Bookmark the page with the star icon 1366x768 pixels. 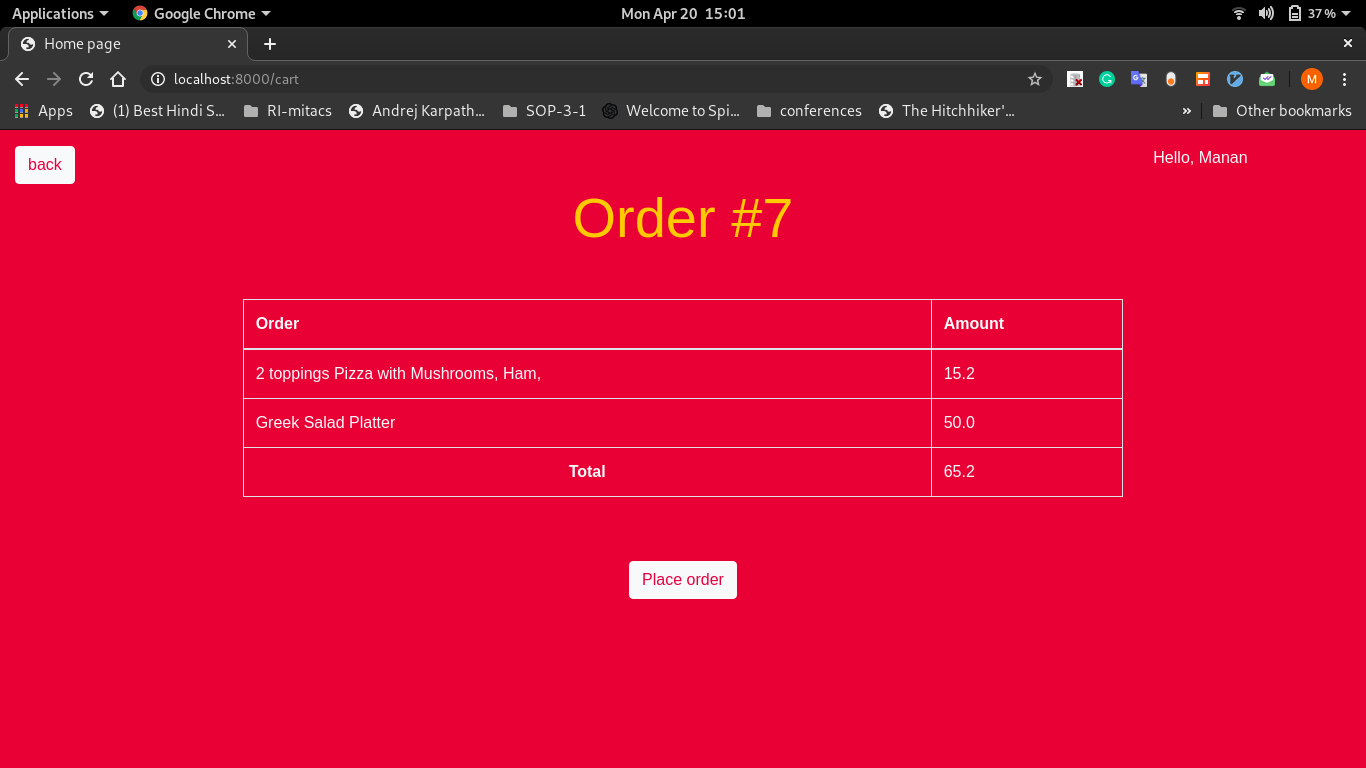[x=1035, y=79]
